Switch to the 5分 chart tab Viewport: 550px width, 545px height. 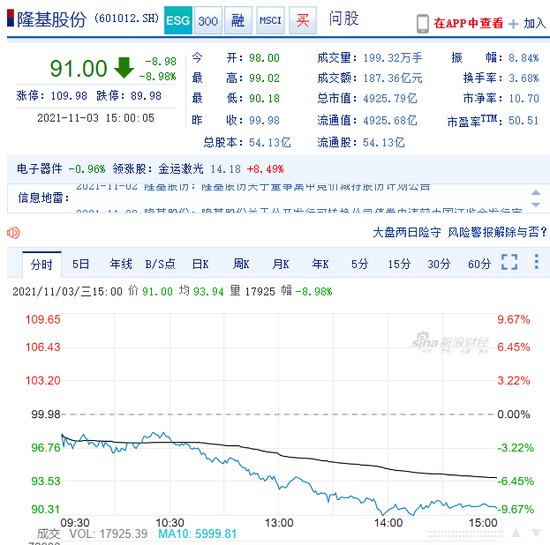pos(360,264)
